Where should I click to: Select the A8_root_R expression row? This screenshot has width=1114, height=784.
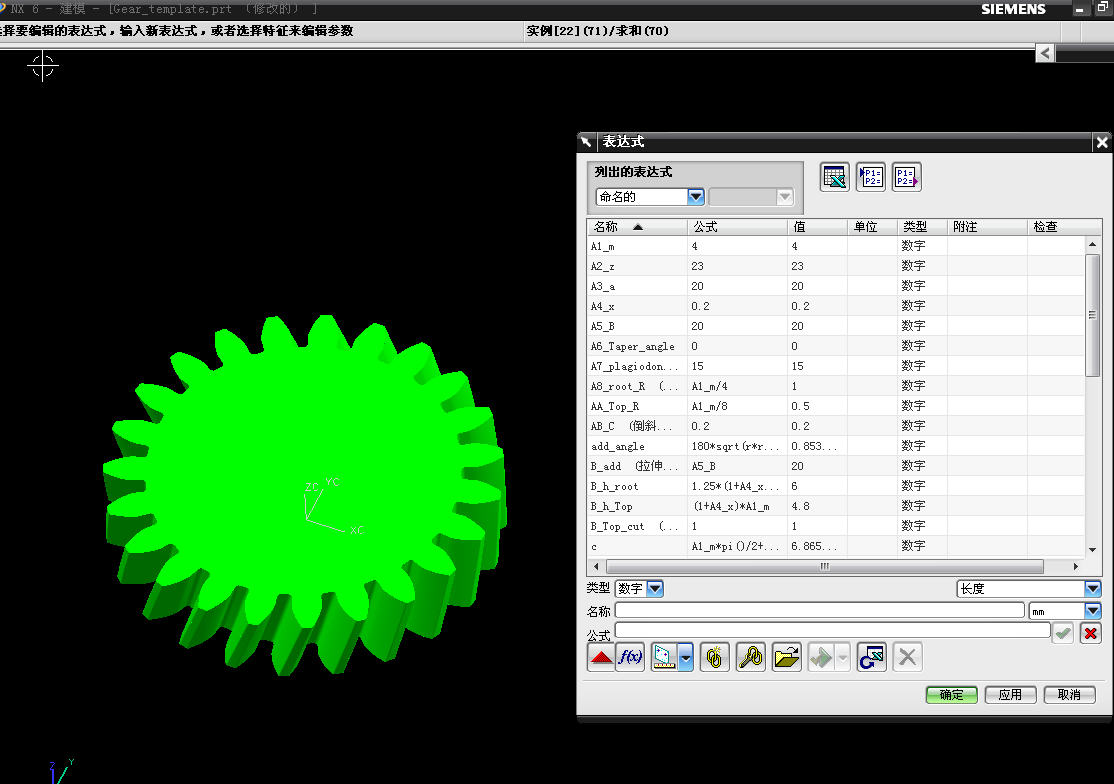pyautogui.click(x=836, y=386)
